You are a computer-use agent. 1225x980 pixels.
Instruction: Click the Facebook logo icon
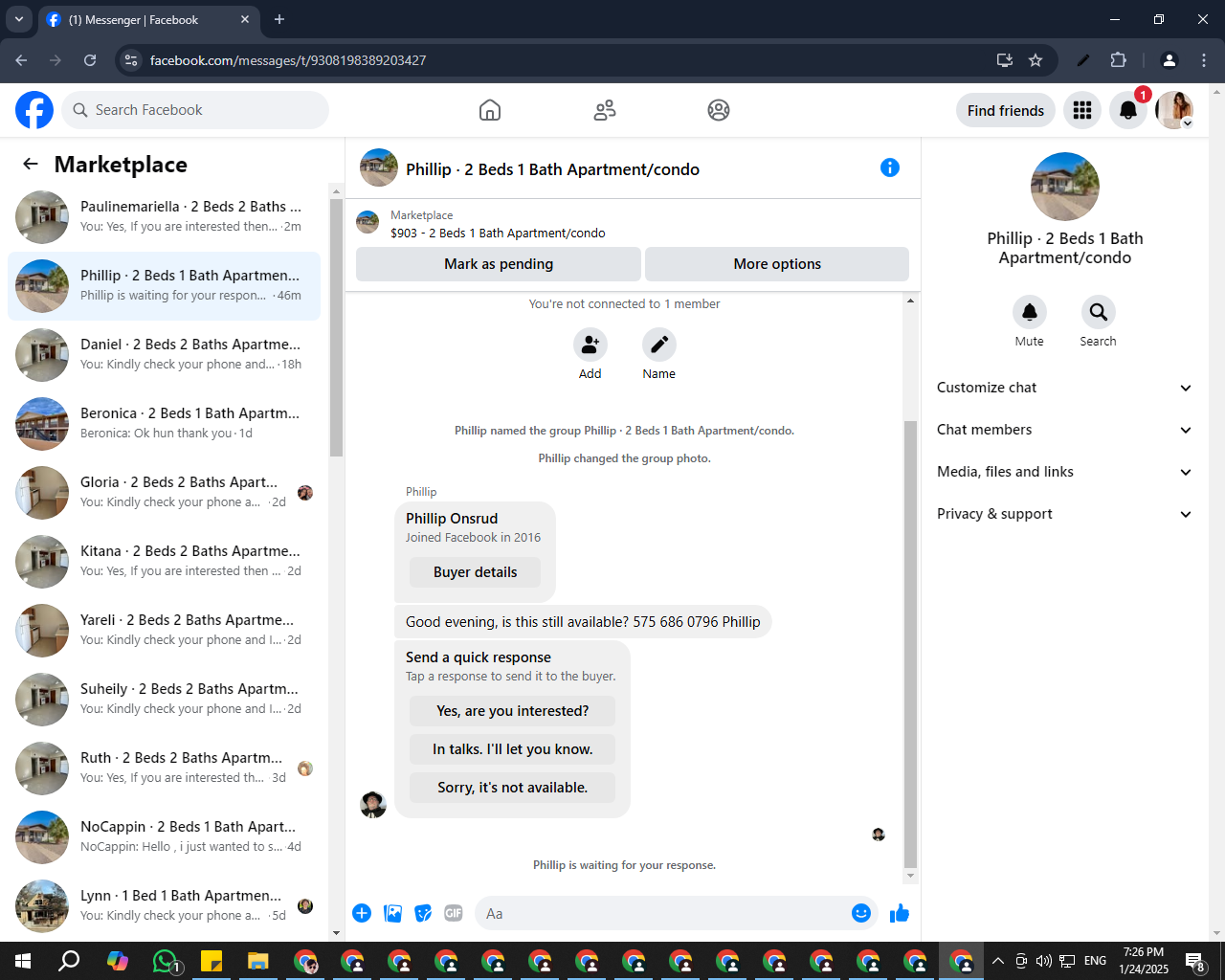coord(34,110)
